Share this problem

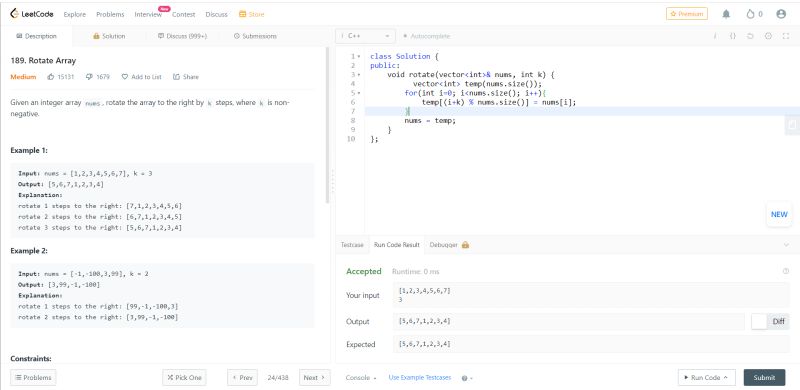point(186,77)
